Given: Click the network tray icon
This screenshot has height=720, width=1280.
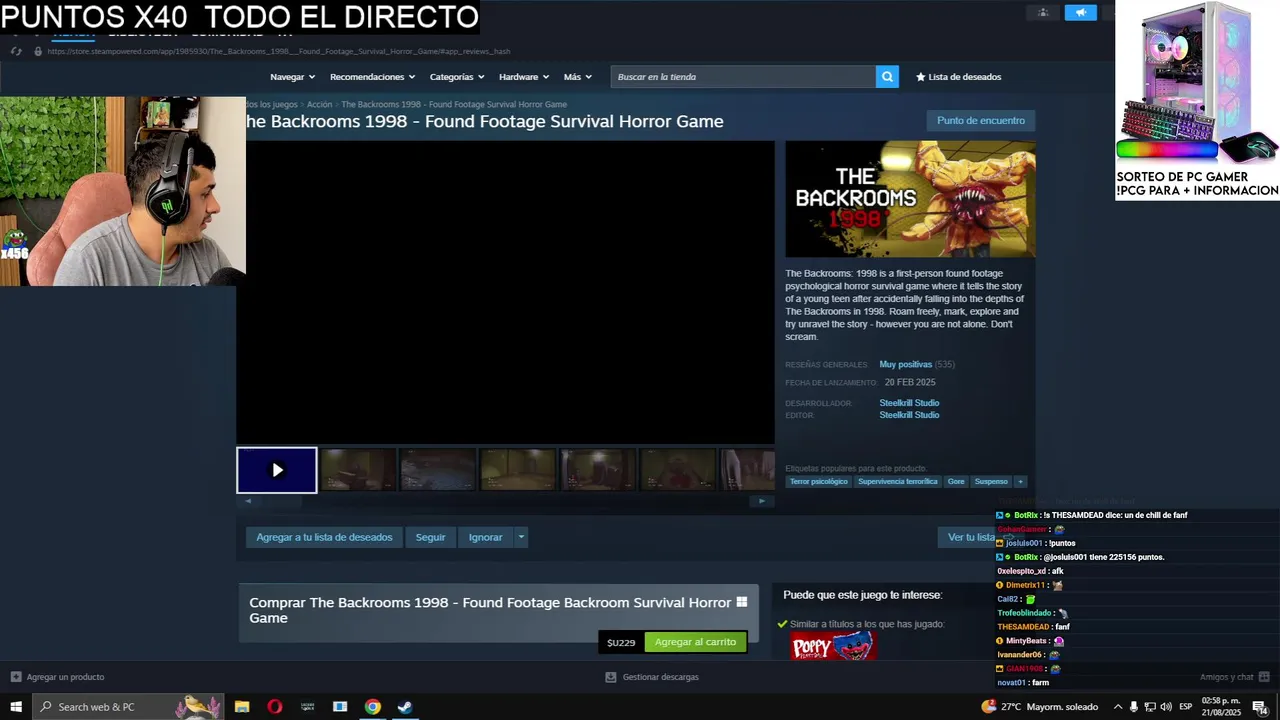Looking at the screenshot, I should [1150, 707].
